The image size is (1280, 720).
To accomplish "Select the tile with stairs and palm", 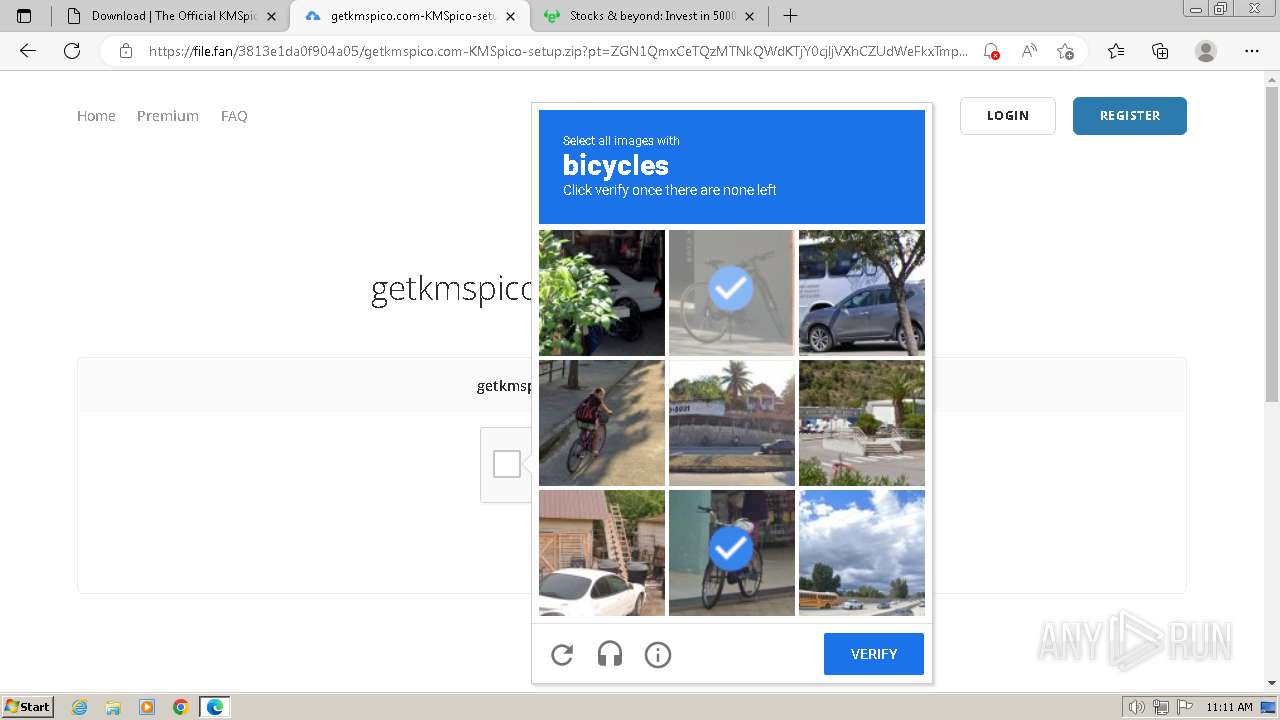I will click(x=862, y=423).
